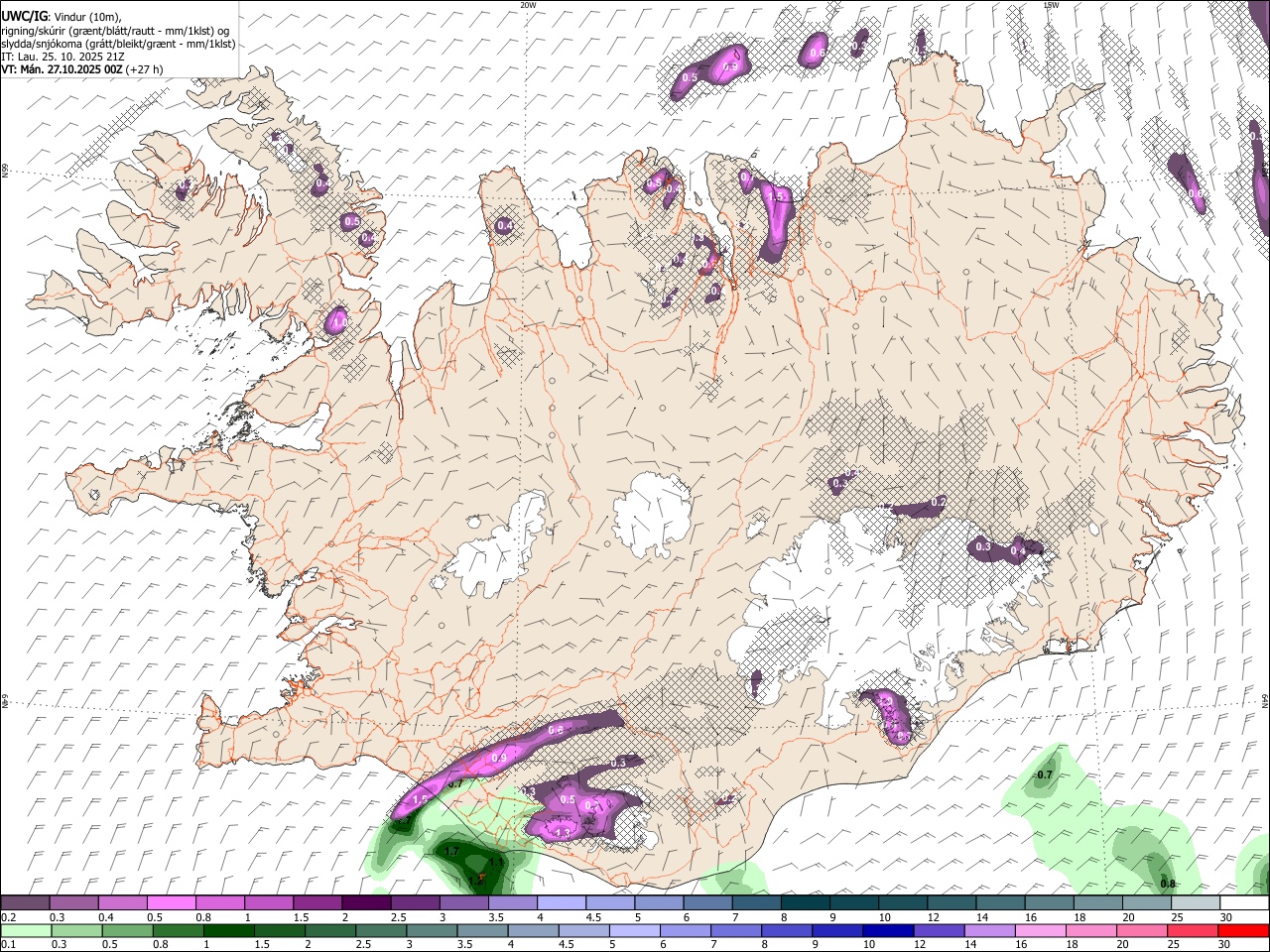
Task: Click the "25" label under the upper legend bar
Action: pos(1177,917)
